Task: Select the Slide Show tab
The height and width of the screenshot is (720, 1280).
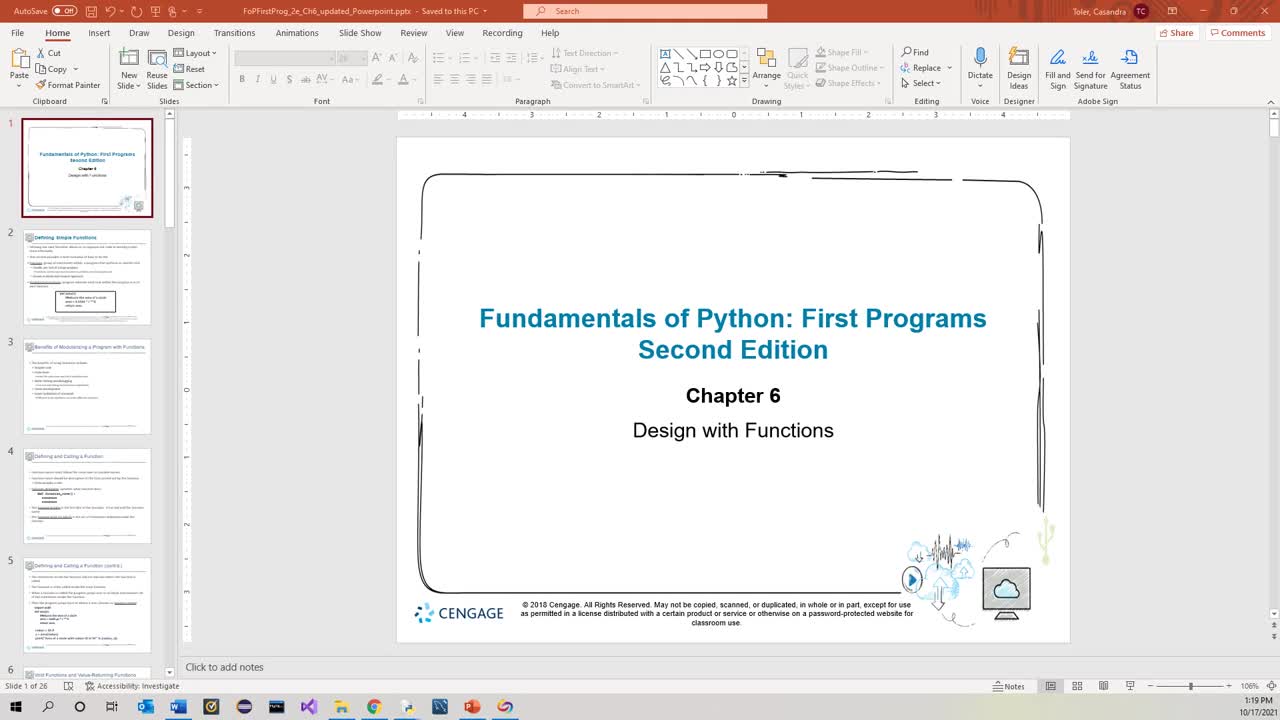Action: coord(360,33)
